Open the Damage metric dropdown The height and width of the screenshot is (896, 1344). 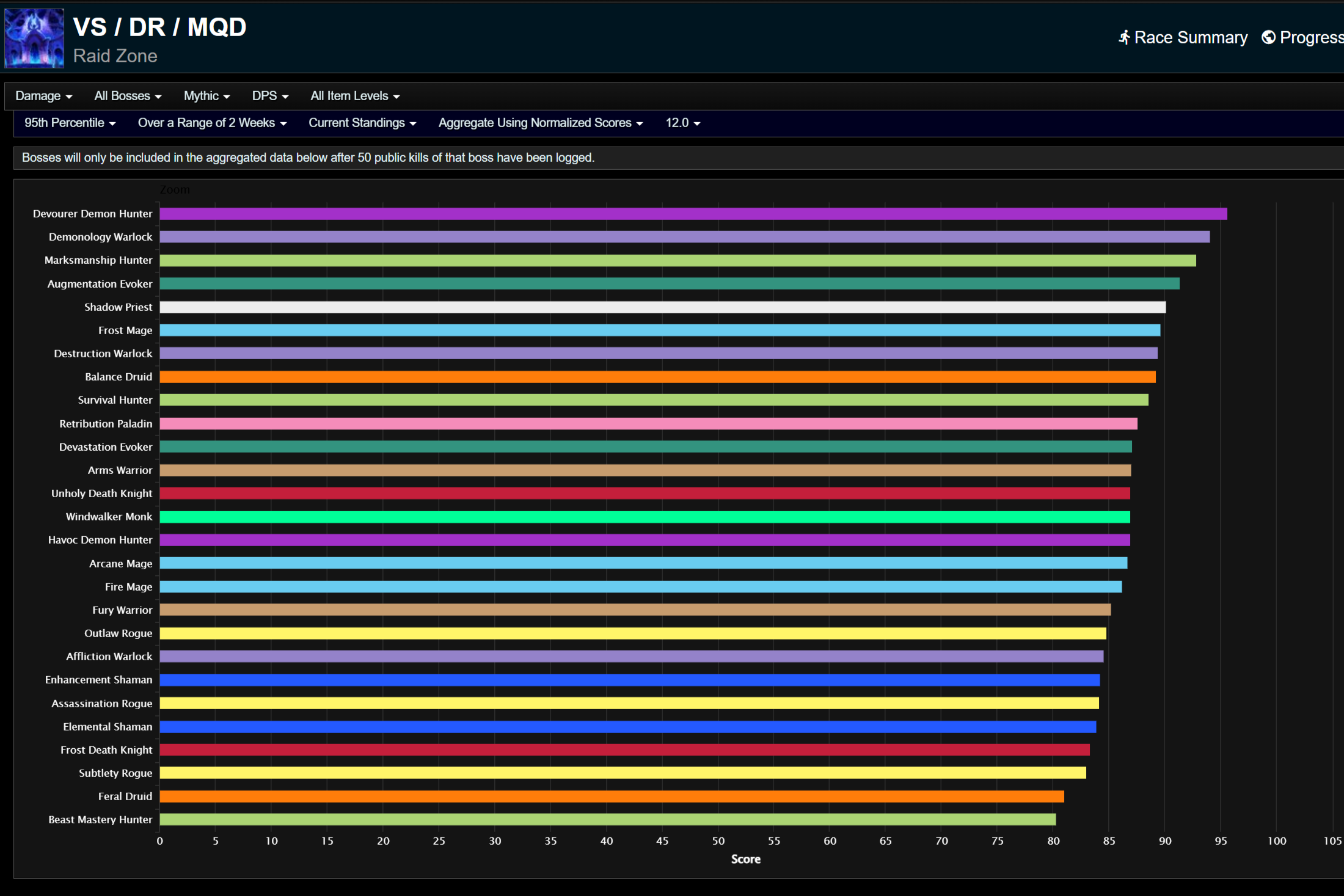tap(43, 96)
